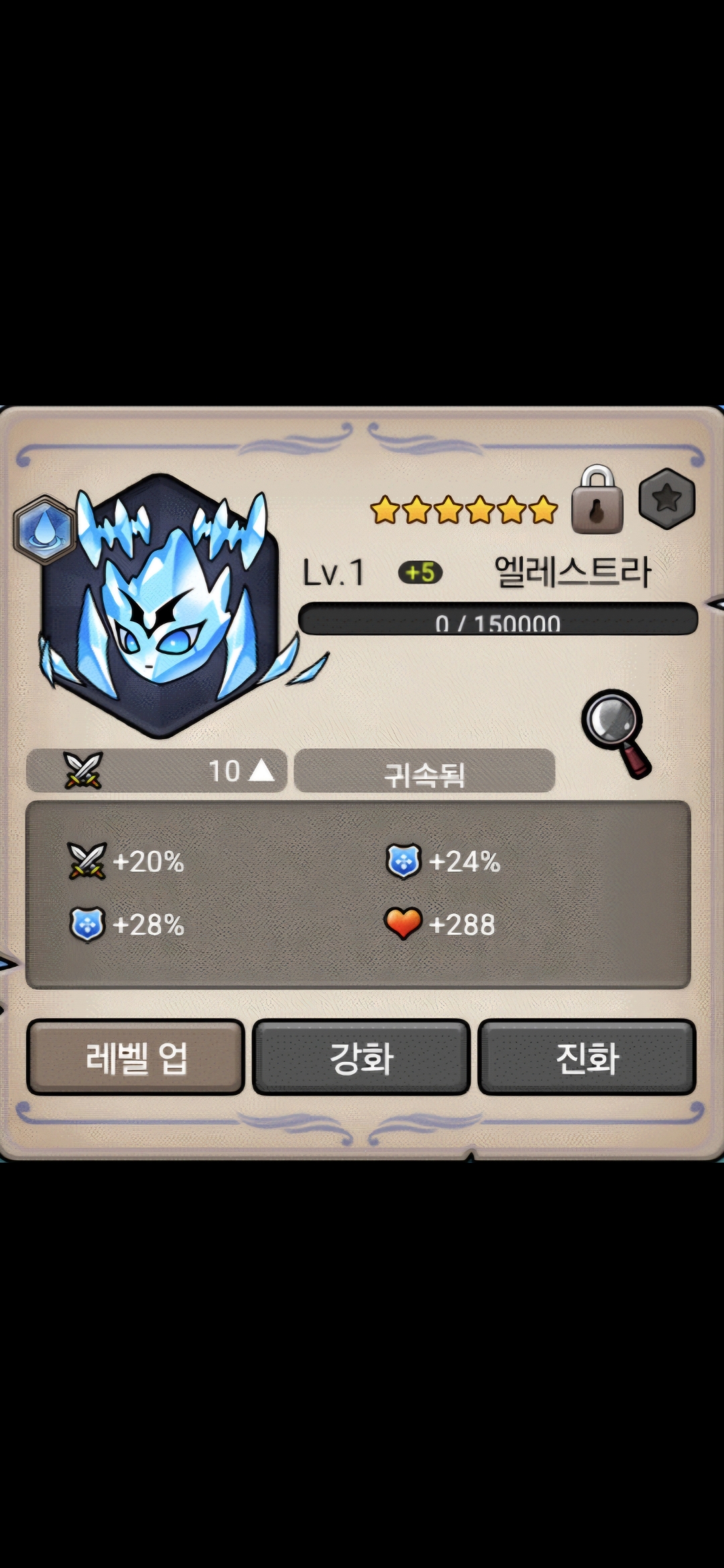Viewport: 724px width, 1568px height.
Task: Tap the six-star rating row
Action: (464, 510)
